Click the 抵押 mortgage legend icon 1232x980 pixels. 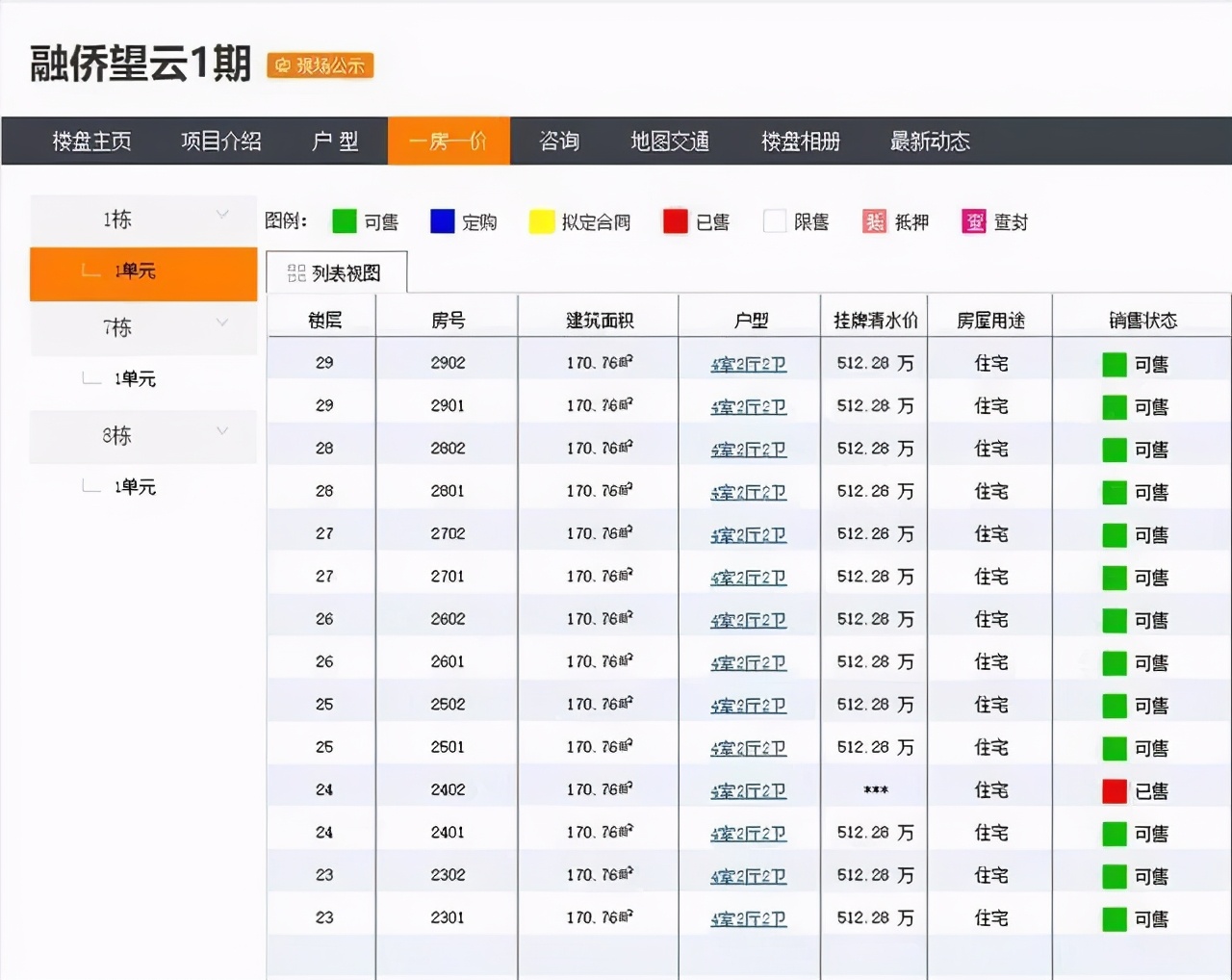tap(874, 220)
